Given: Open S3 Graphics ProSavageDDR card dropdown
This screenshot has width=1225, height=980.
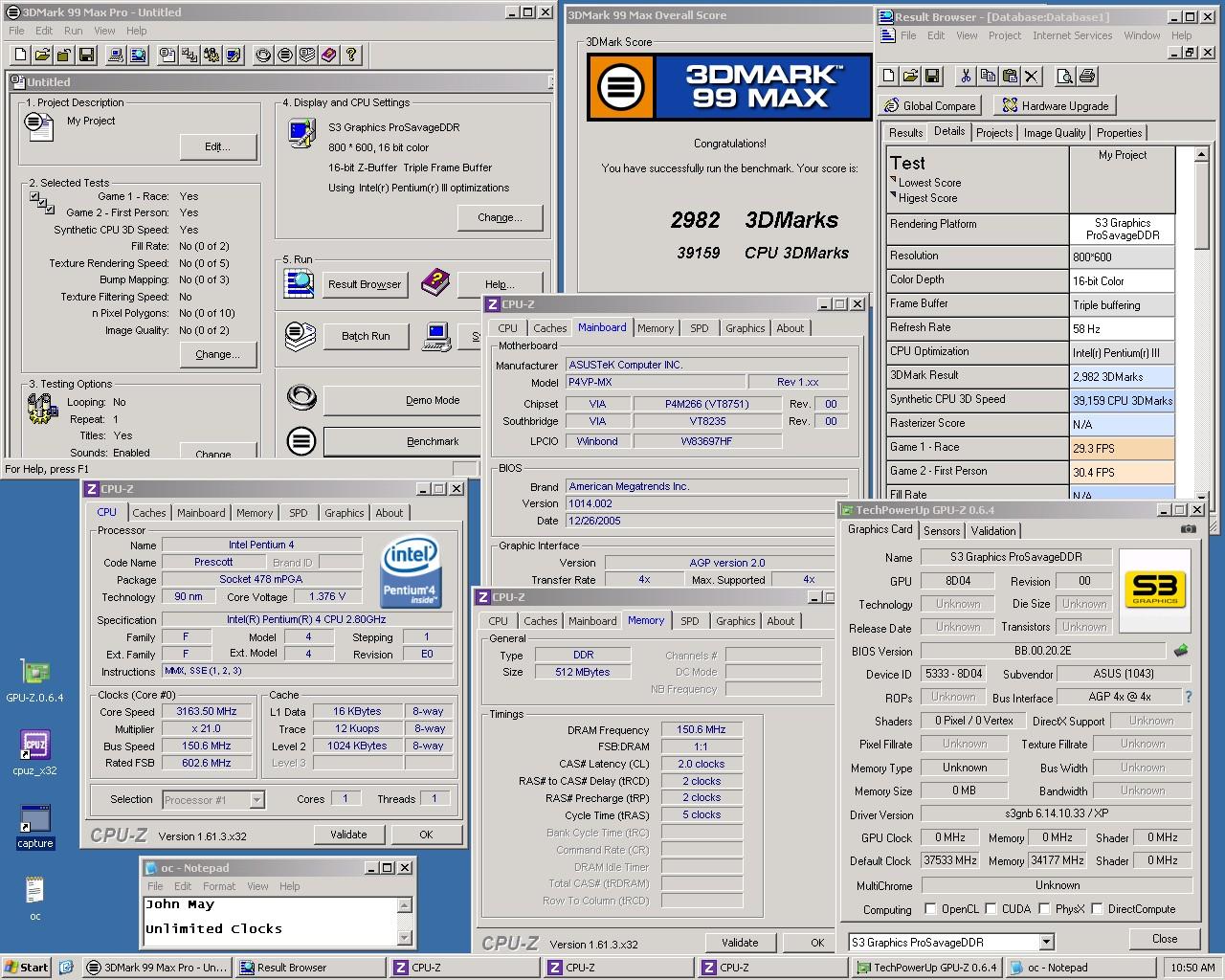Looking at the screenshot, I should pyautogui.click(x=1046, y=942).
